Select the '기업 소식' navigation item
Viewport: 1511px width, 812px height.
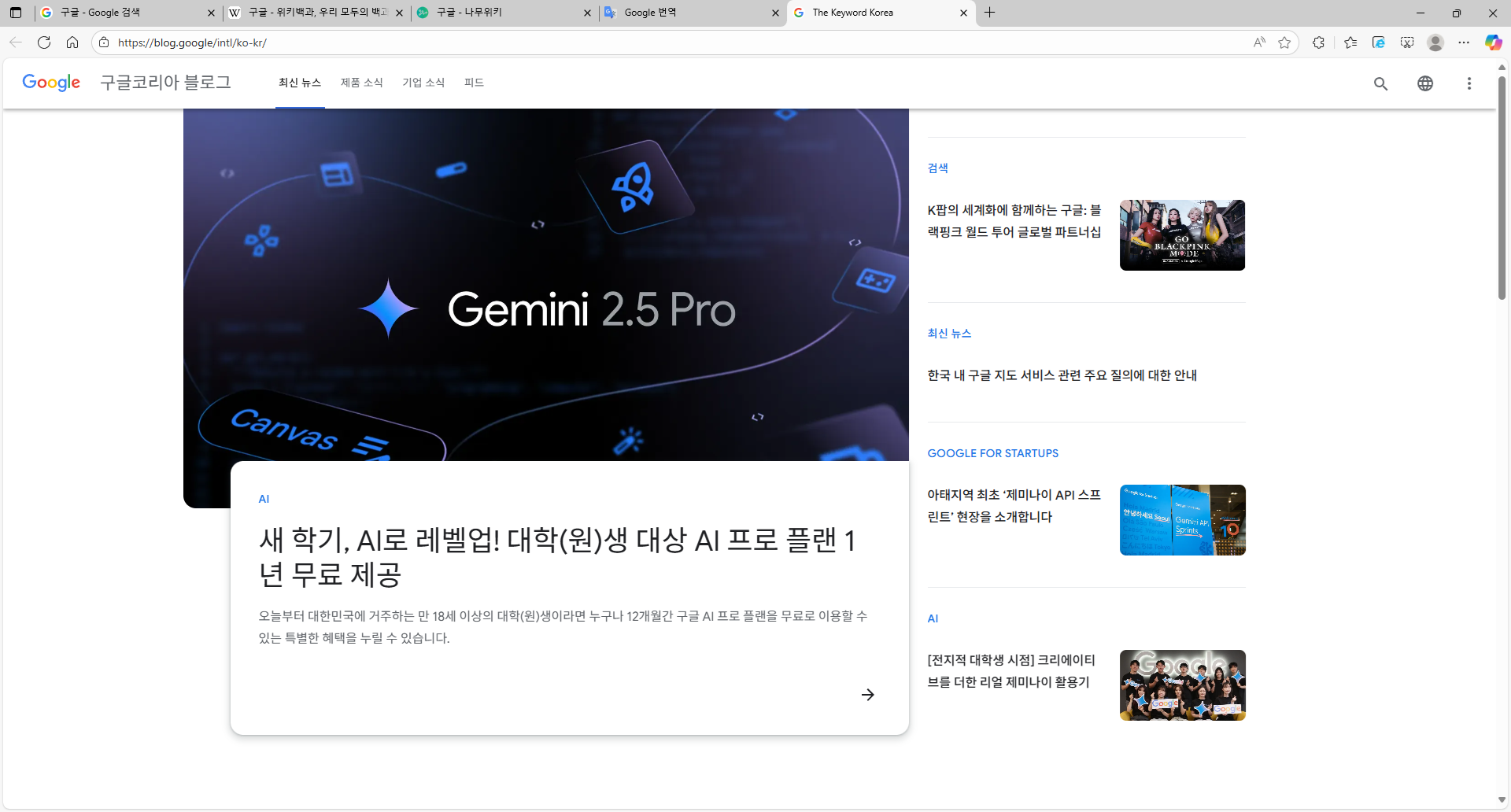coord(423,83)
